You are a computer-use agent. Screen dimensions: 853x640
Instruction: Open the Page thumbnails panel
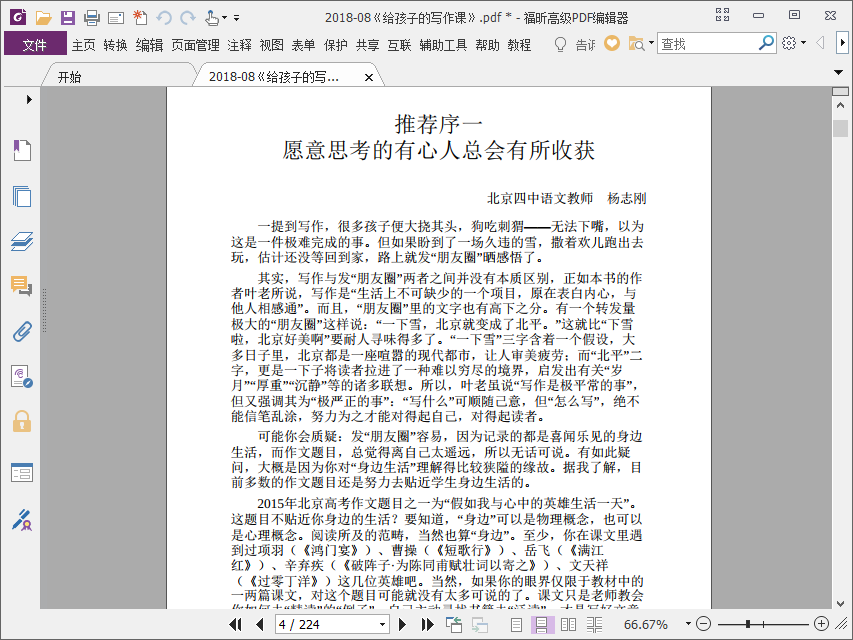pos(22,196)
